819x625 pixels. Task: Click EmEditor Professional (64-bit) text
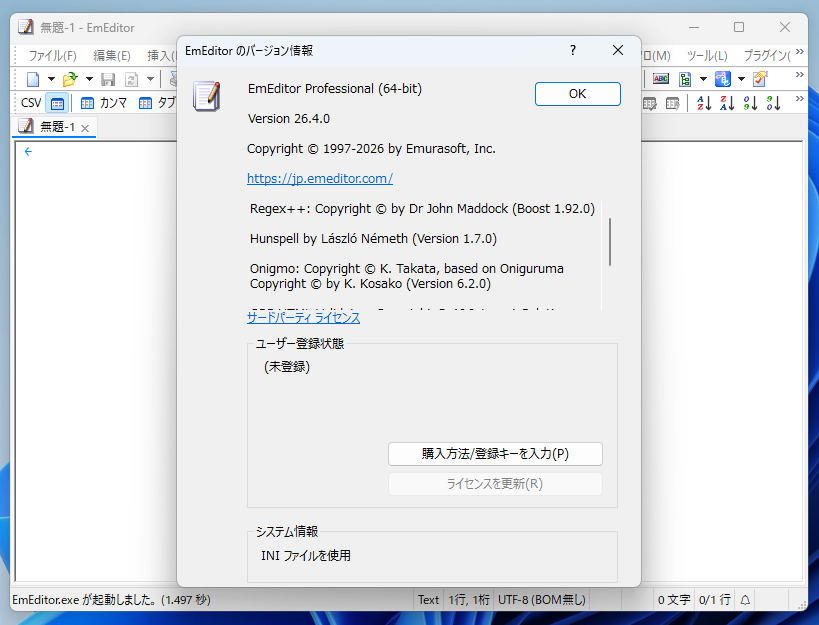[x=335, y=89]
